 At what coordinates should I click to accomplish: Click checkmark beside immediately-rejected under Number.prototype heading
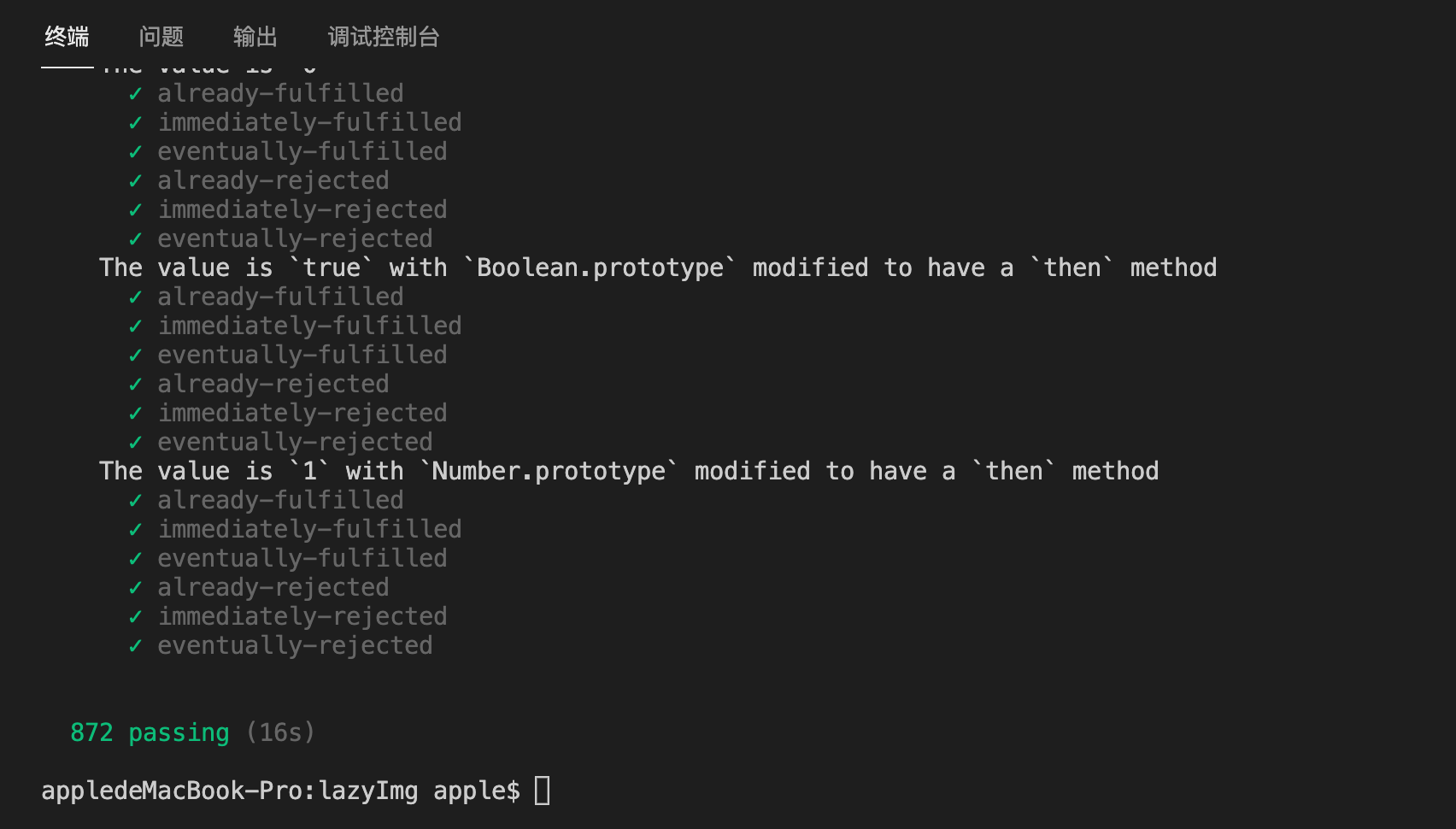click(x=135, y=617)
